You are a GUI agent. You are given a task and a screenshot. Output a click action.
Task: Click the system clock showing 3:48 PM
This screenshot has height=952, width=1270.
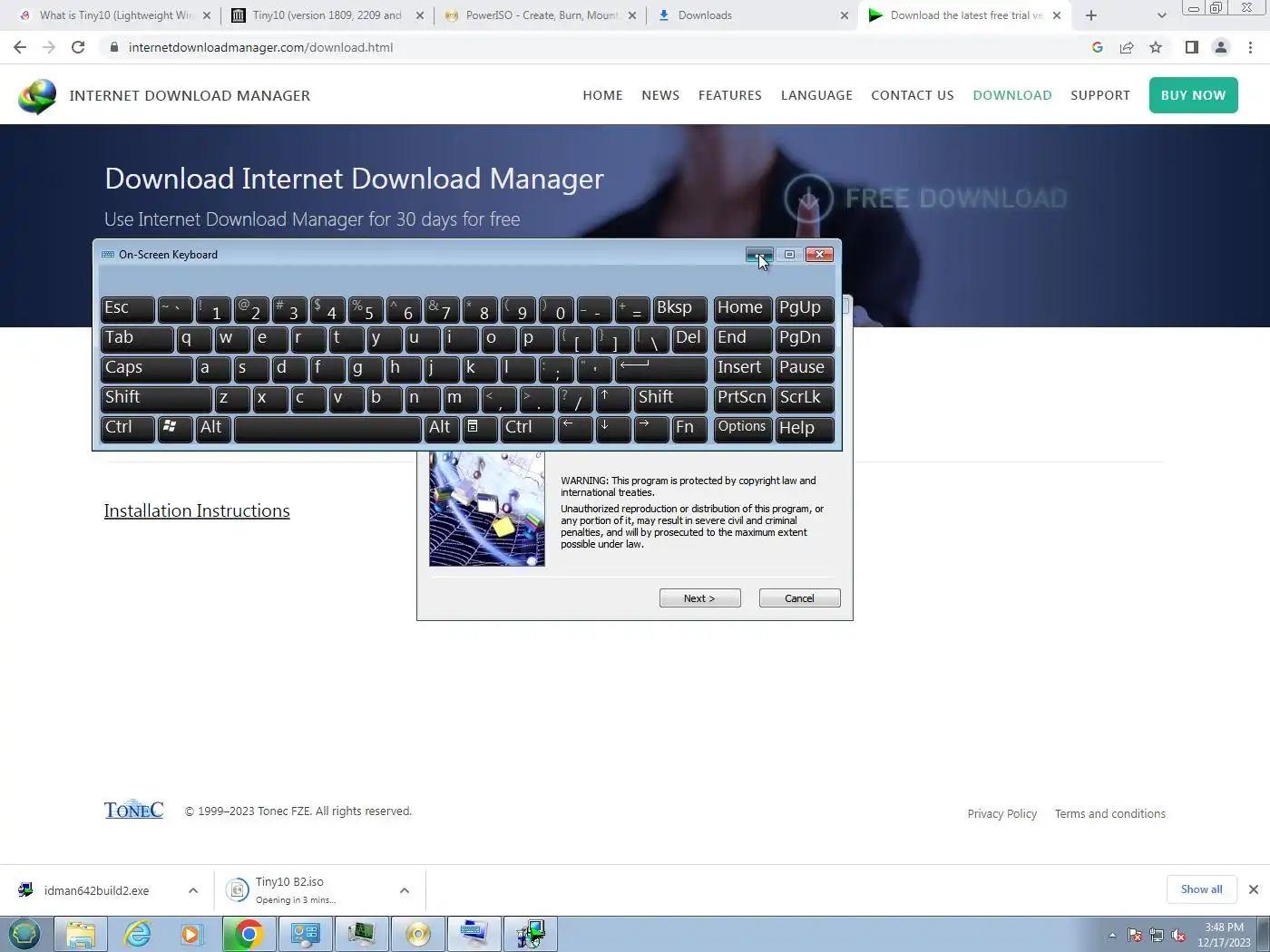coord(1224,935)
